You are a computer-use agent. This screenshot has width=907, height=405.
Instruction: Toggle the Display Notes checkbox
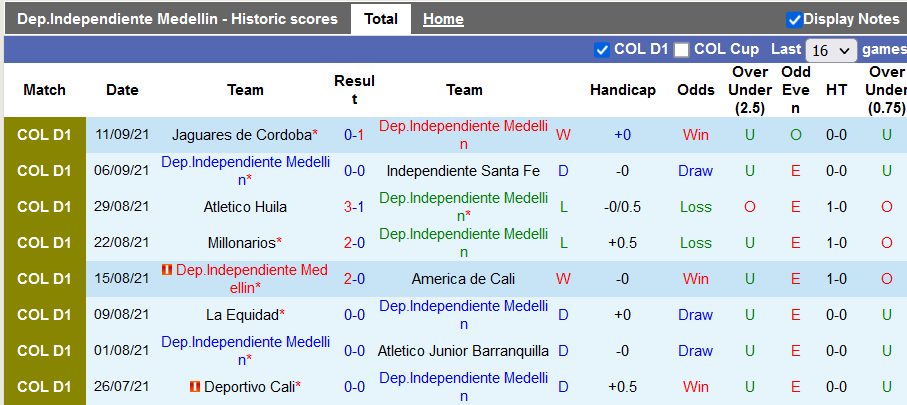(x=794, y=19)
